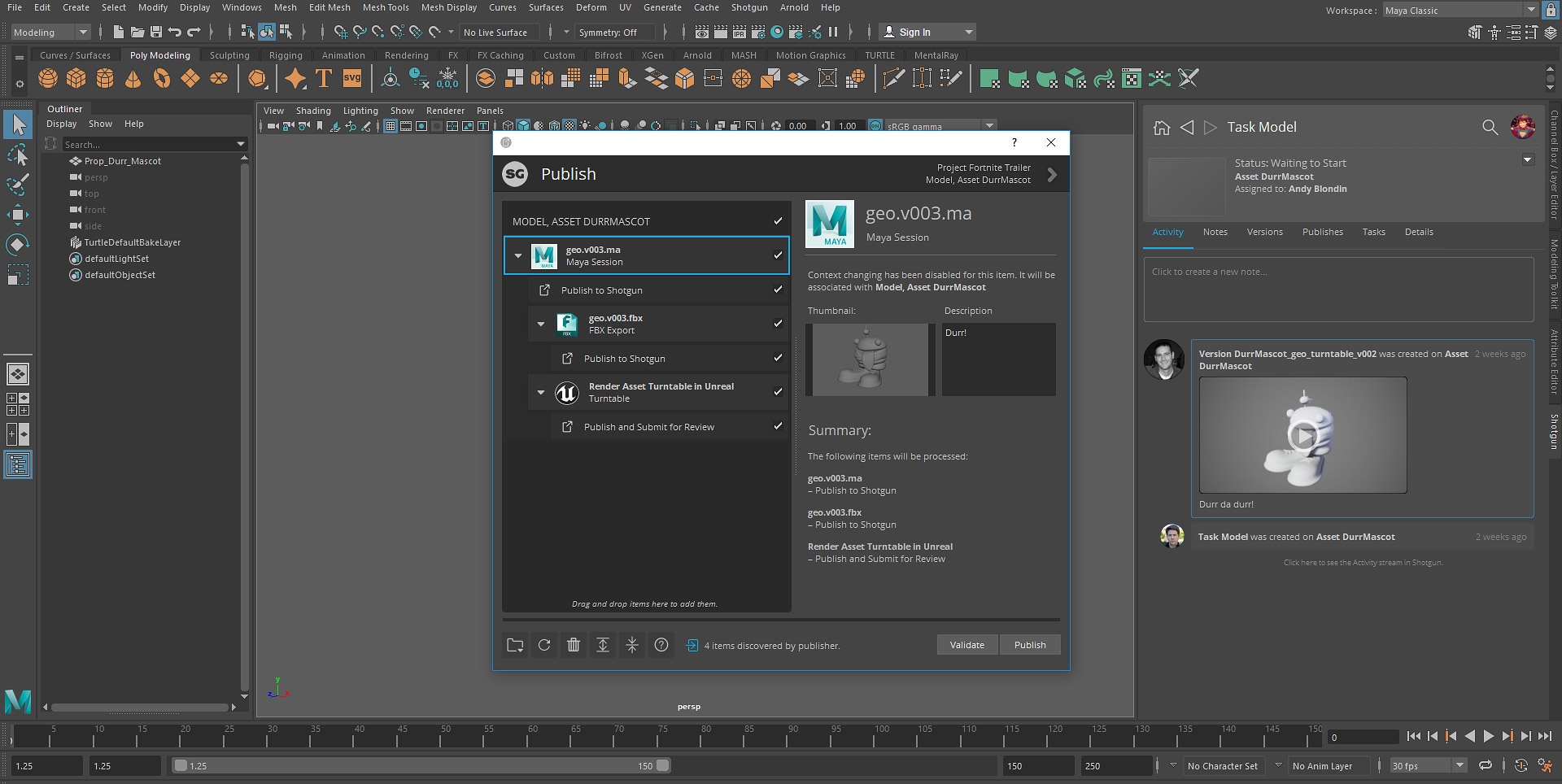Go back in Shotgun Panel
This screenshot has width=1562, height=784.
1187,128
